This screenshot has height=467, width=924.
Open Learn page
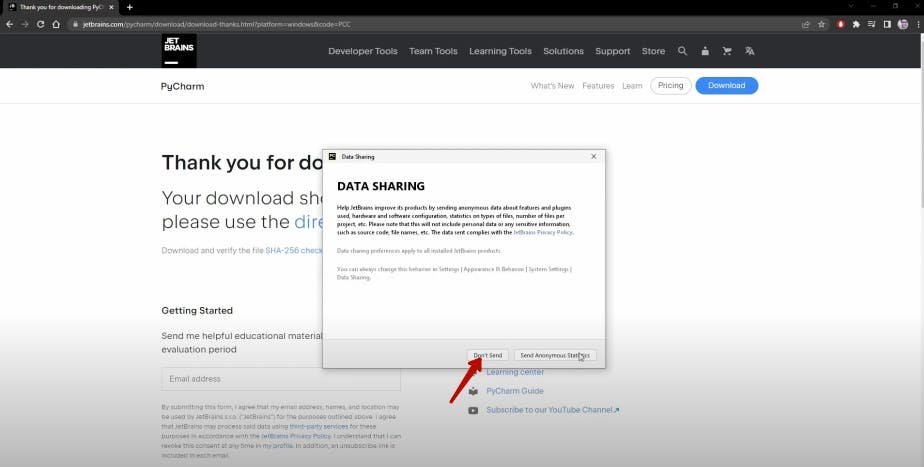pyautogui.click(x=632, y=85)
